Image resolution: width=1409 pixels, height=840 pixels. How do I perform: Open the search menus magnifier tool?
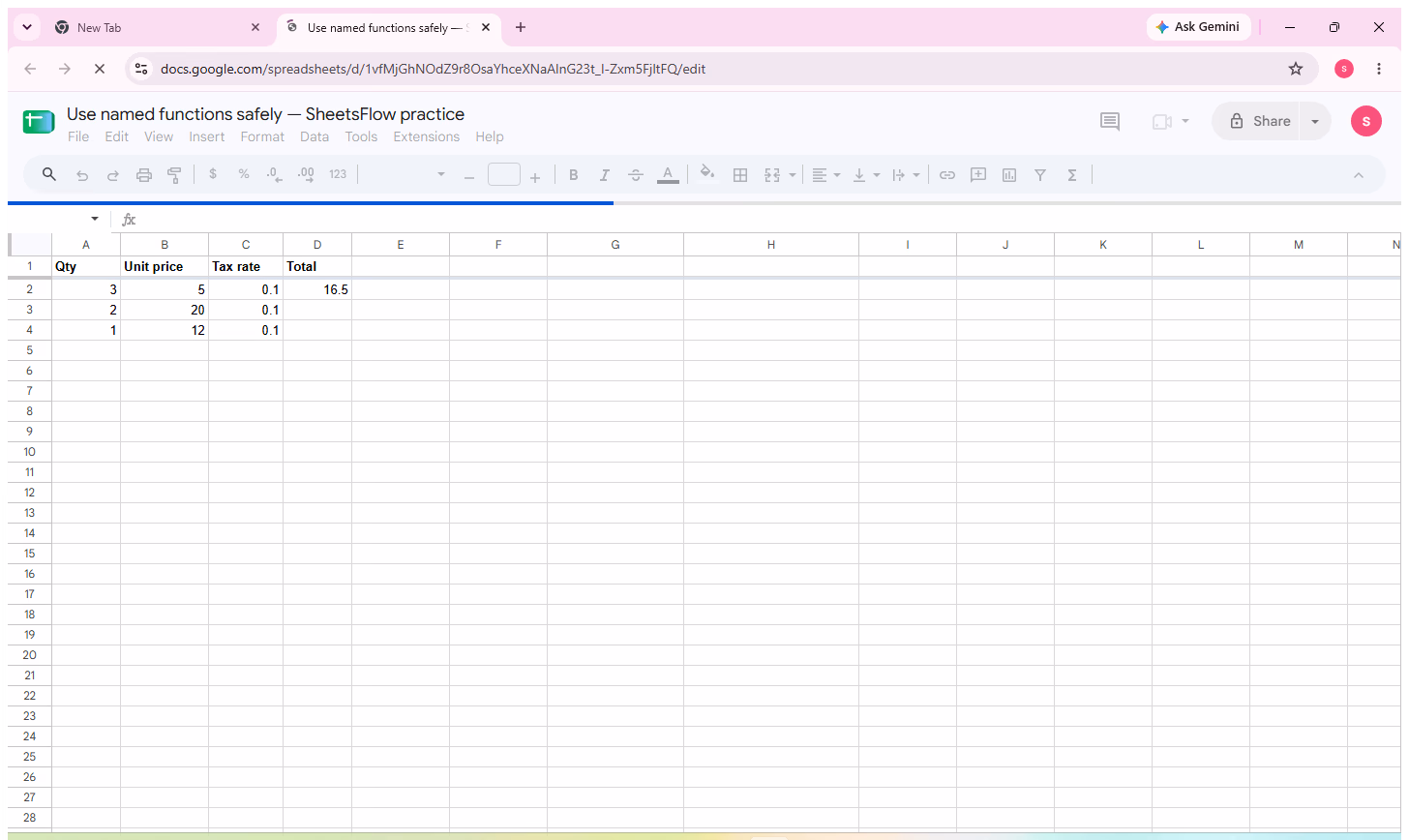[49, 174]
